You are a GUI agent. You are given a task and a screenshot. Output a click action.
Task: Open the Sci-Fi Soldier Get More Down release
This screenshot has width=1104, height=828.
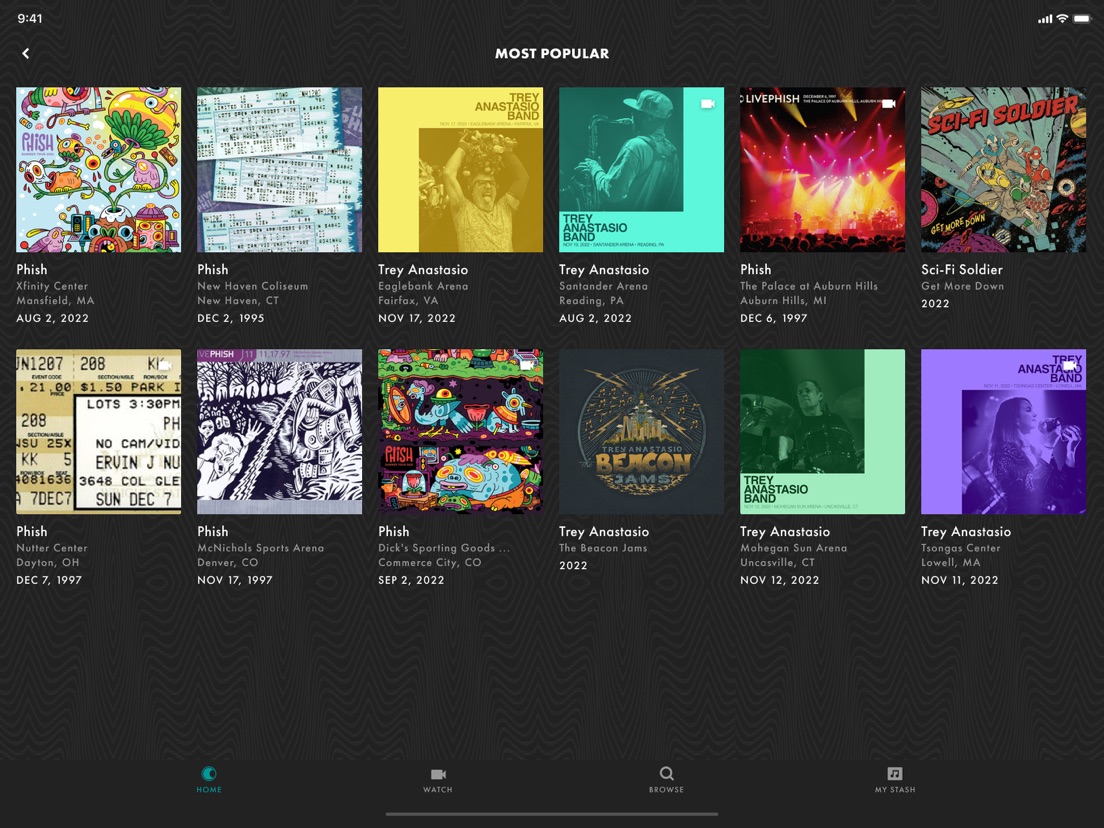click(1003, 168)
